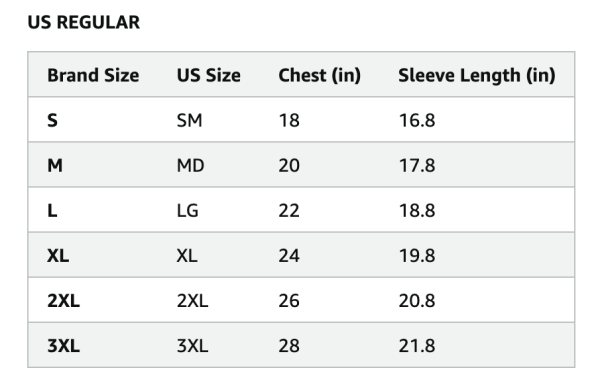Select the bold 3XL brand size cell
The image size is (600, 368).
[x=63, y=346]
